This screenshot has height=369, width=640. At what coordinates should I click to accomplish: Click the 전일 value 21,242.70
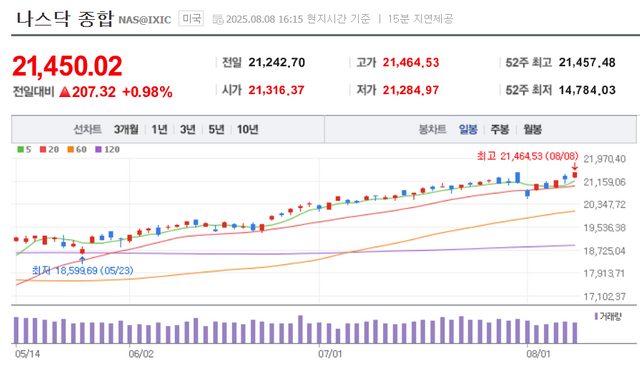(x=277, y=62)
